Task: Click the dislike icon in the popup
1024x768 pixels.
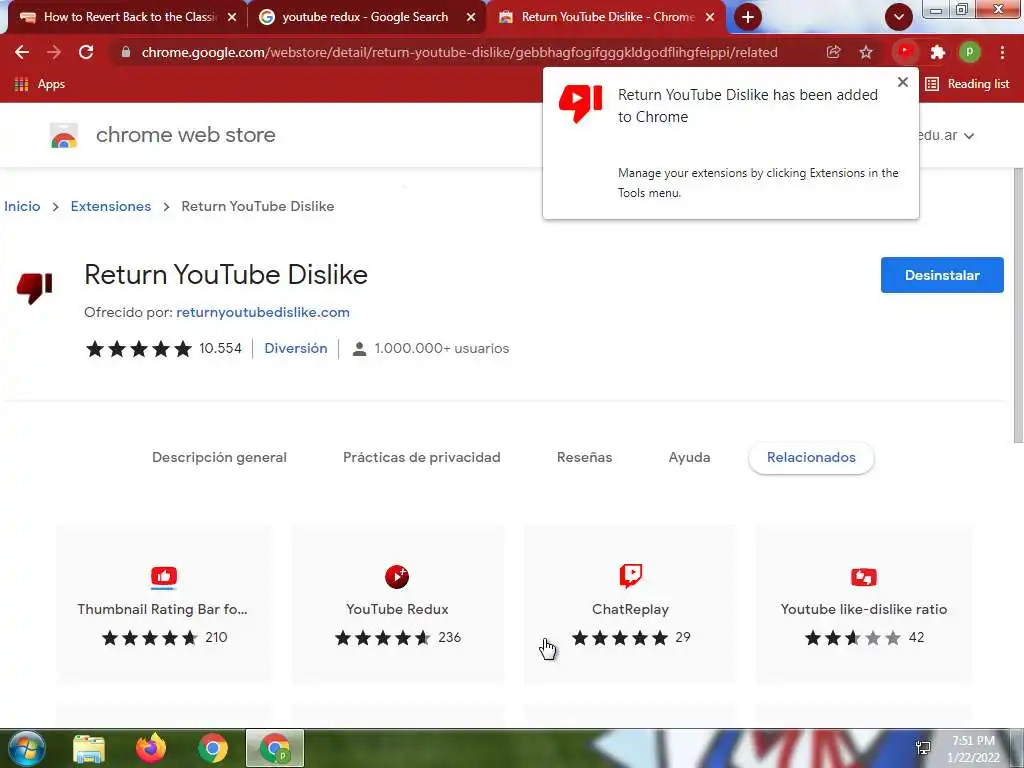Action: coord(580,103)
